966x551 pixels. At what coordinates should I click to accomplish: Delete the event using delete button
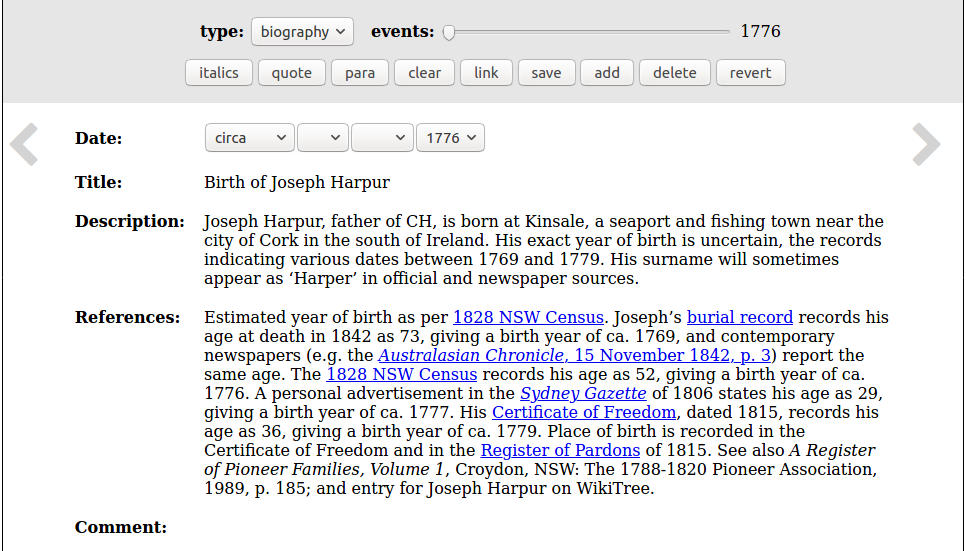tap(675, 73)
